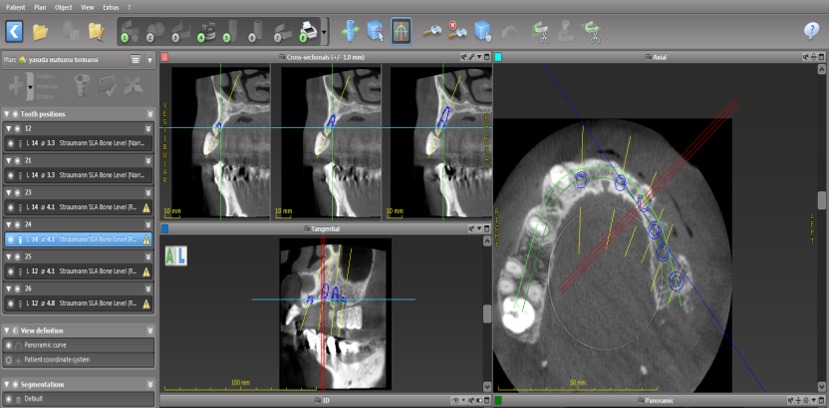Open the folder icon in toolbar
The width and height of the screenshot is (829, 408).
pyautogui.click(x=41, y=31)
